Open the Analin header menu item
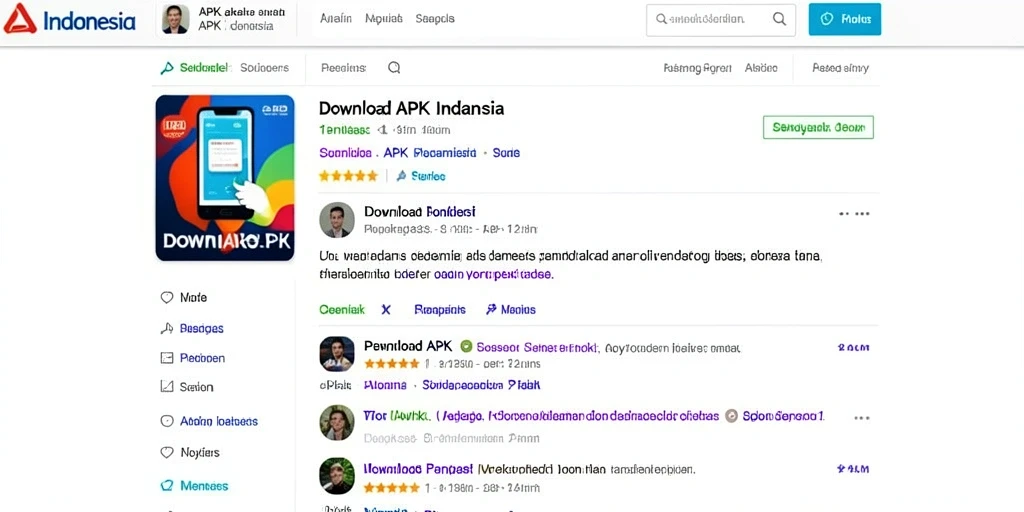 click(336, 19)
